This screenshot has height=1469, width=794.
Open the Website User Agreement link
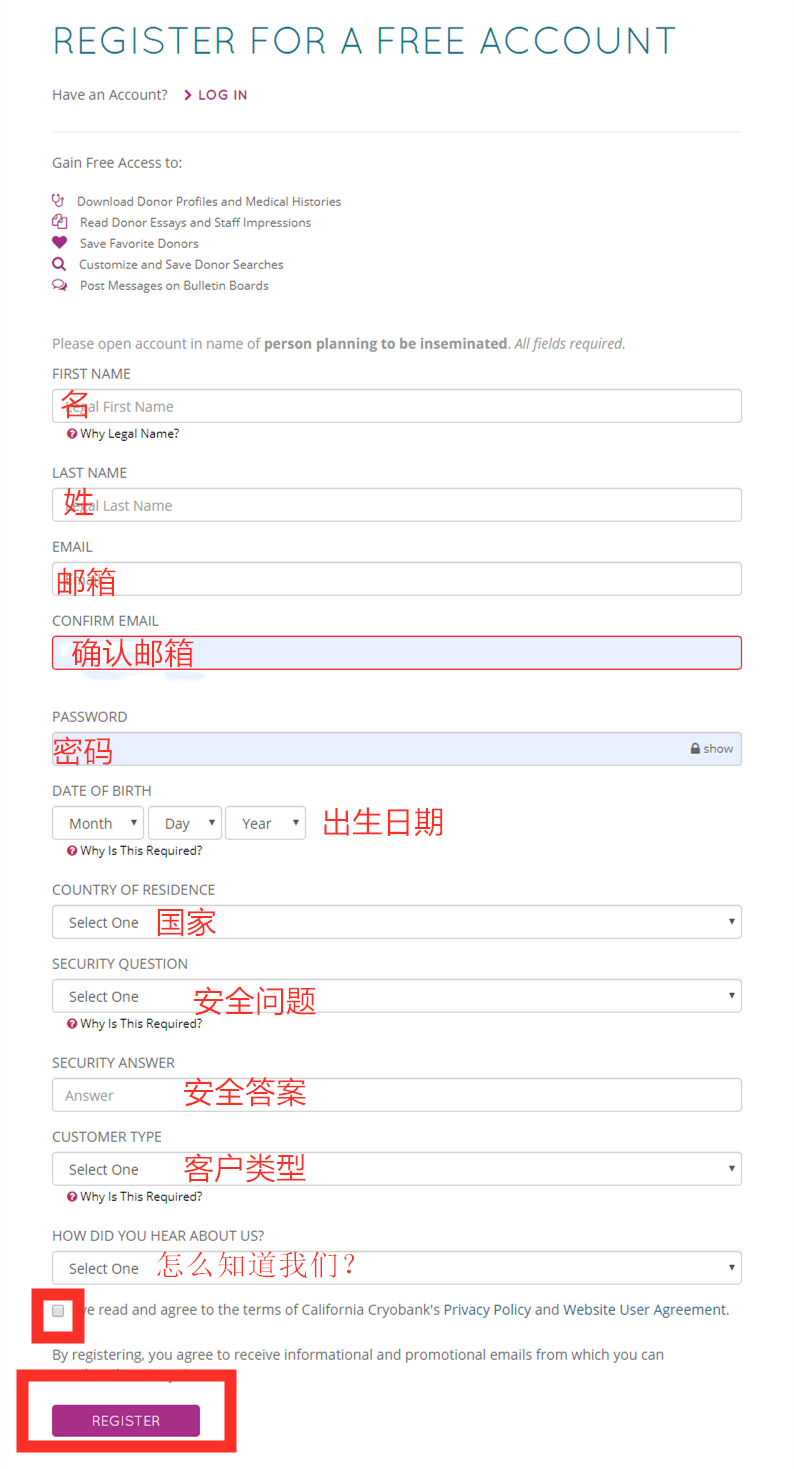(x=644, y=1310)
